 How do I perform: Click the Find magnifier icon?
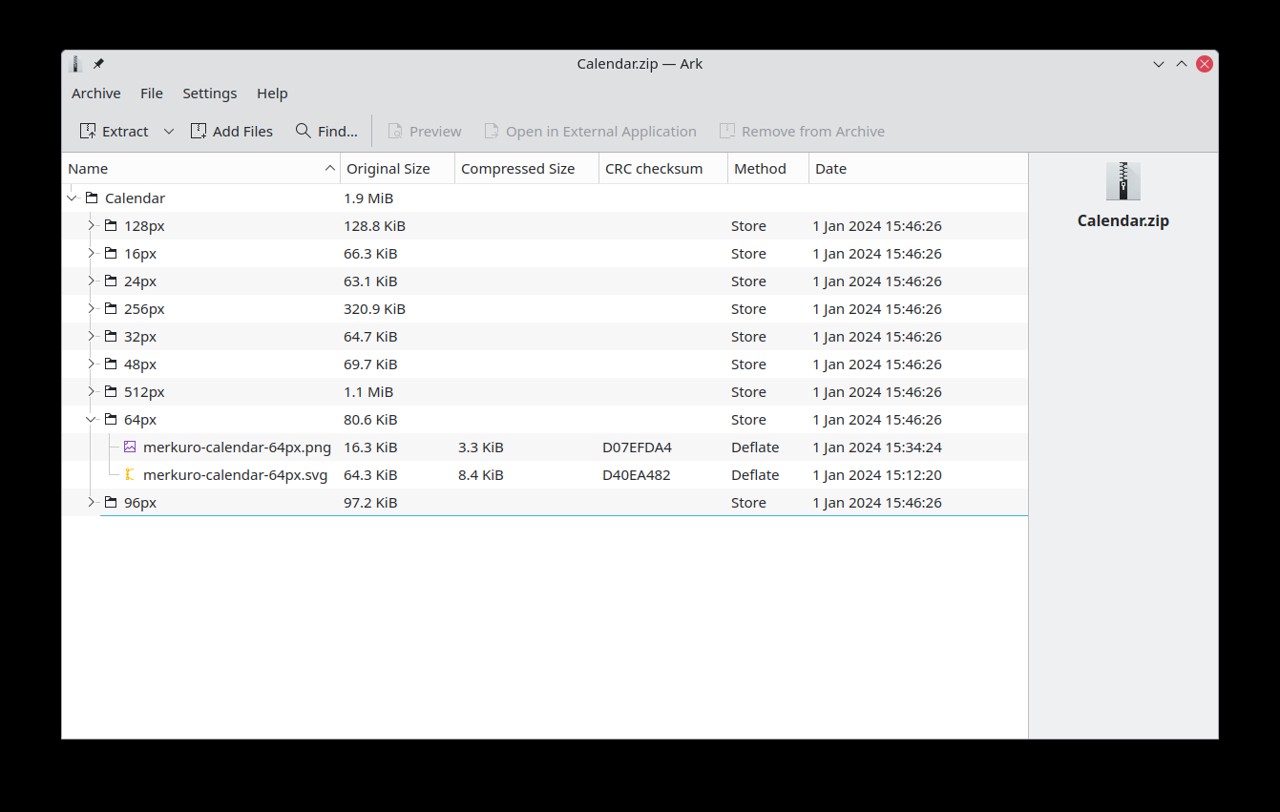[303, 130]
